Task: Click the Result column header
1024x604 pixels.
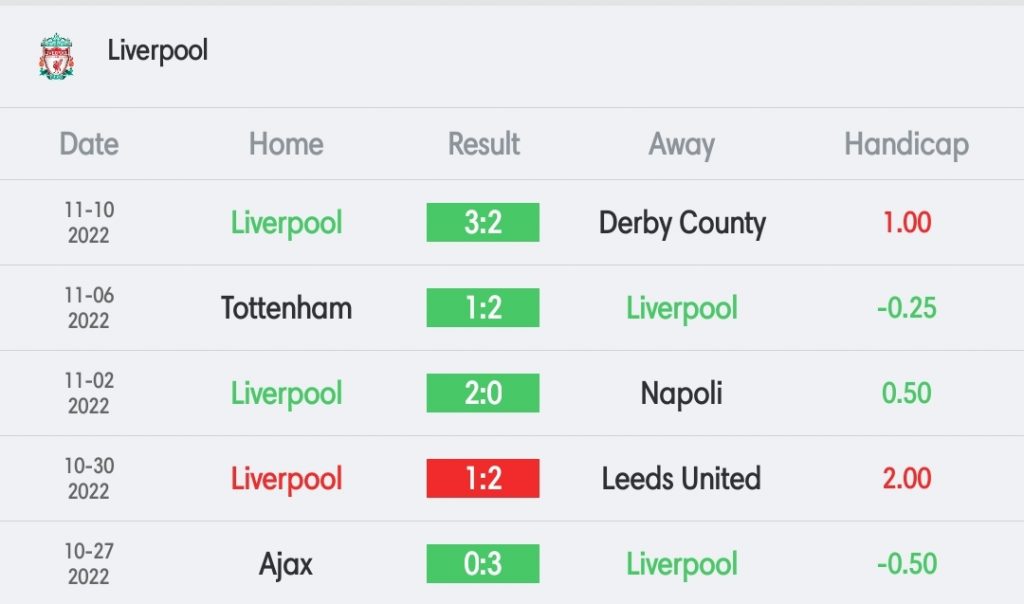Action: point(483,144)
